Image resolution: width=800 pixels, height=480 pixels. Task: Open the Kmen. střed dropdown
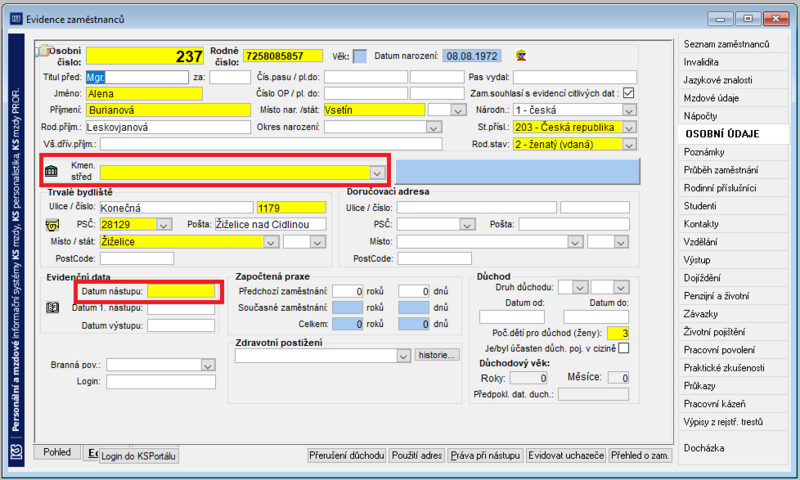tap(377, 173)
